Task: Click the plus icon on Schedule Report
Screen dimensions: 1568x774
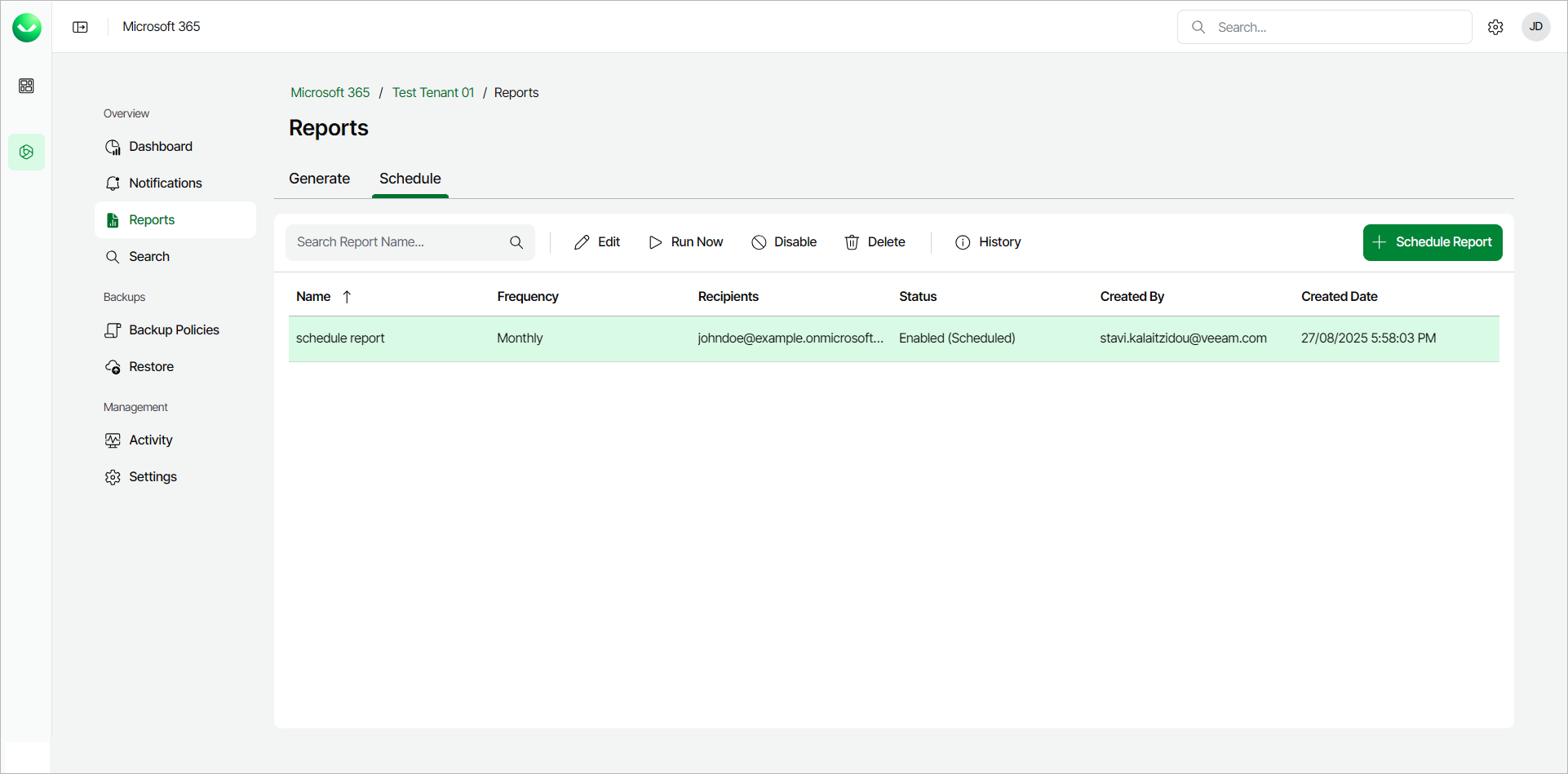Action: [x=1379, y=242]
